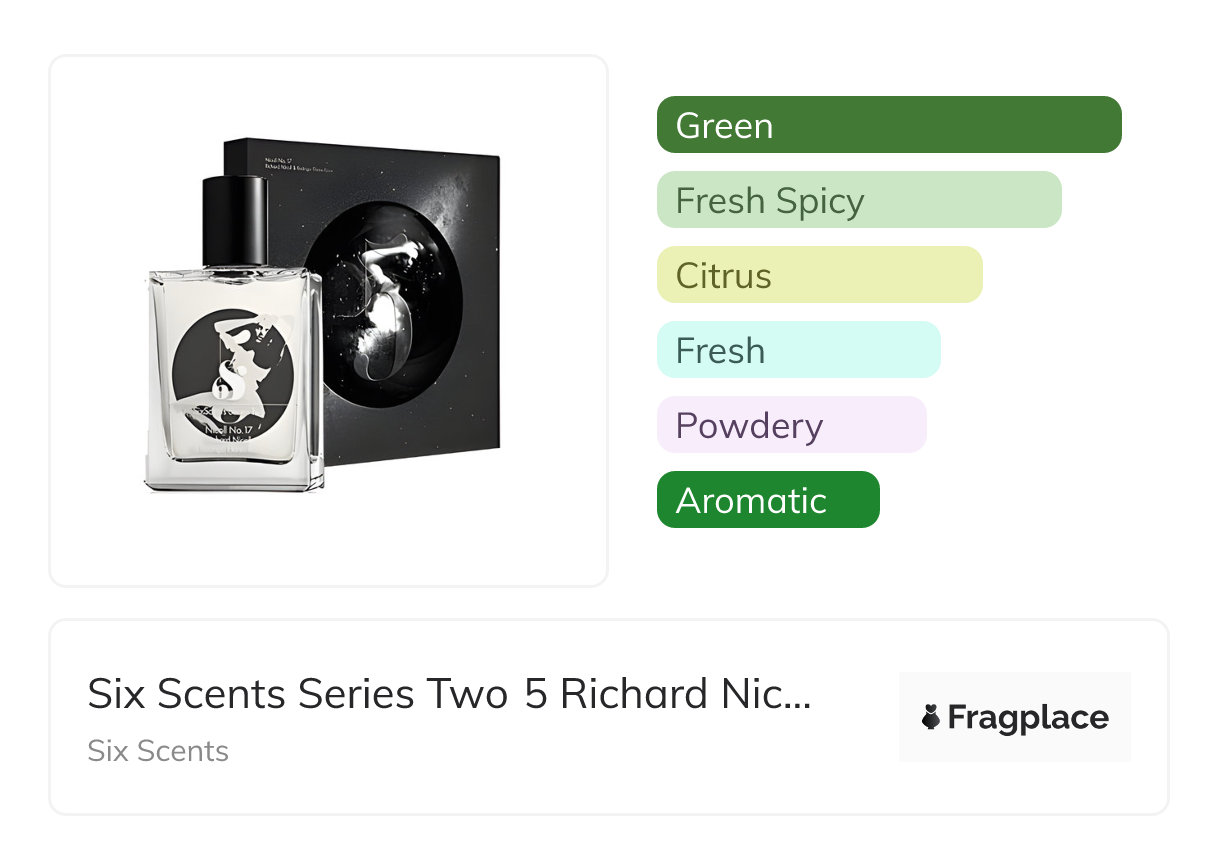Click the Fragplace wordmark text

click(1028, 717)
